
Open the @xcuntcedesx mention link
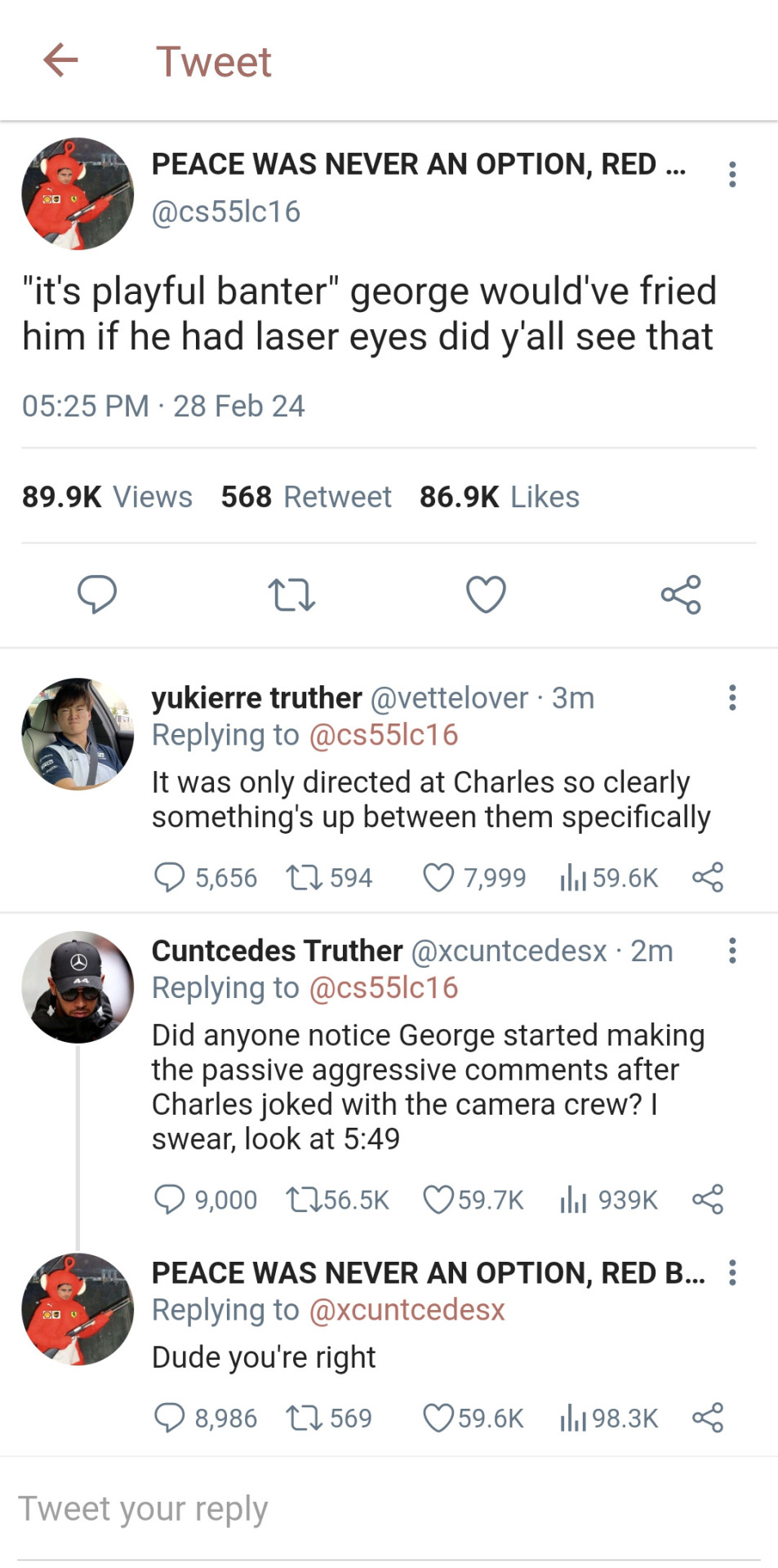(x=407, y=1310)
